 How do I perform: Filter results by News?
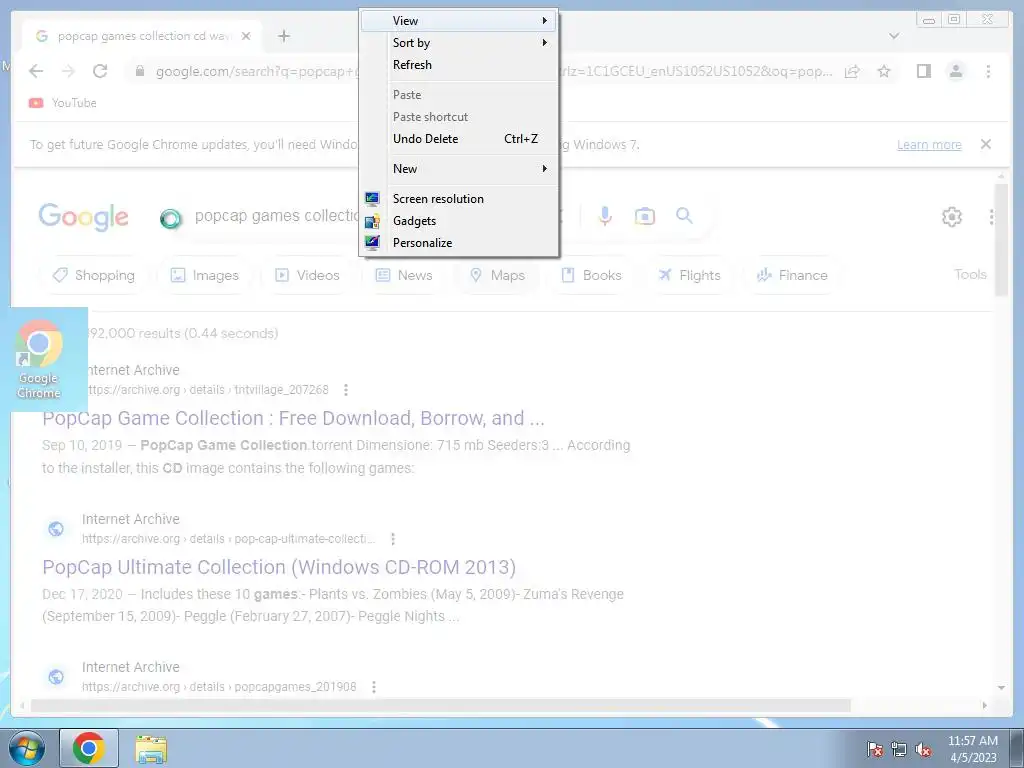404,275
